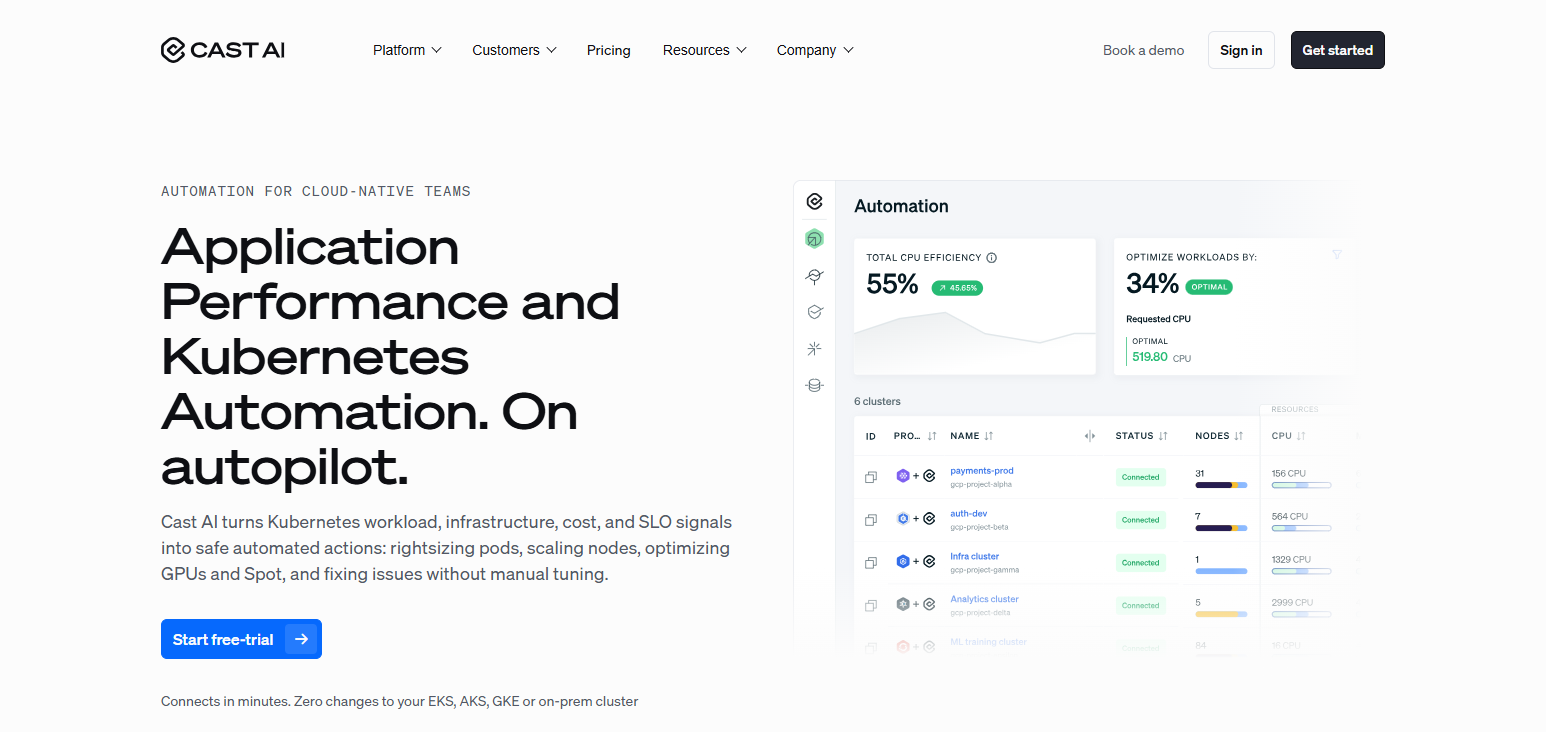
Task: Click the payments-prod nodes usage bar
Action: (1221, 485)
